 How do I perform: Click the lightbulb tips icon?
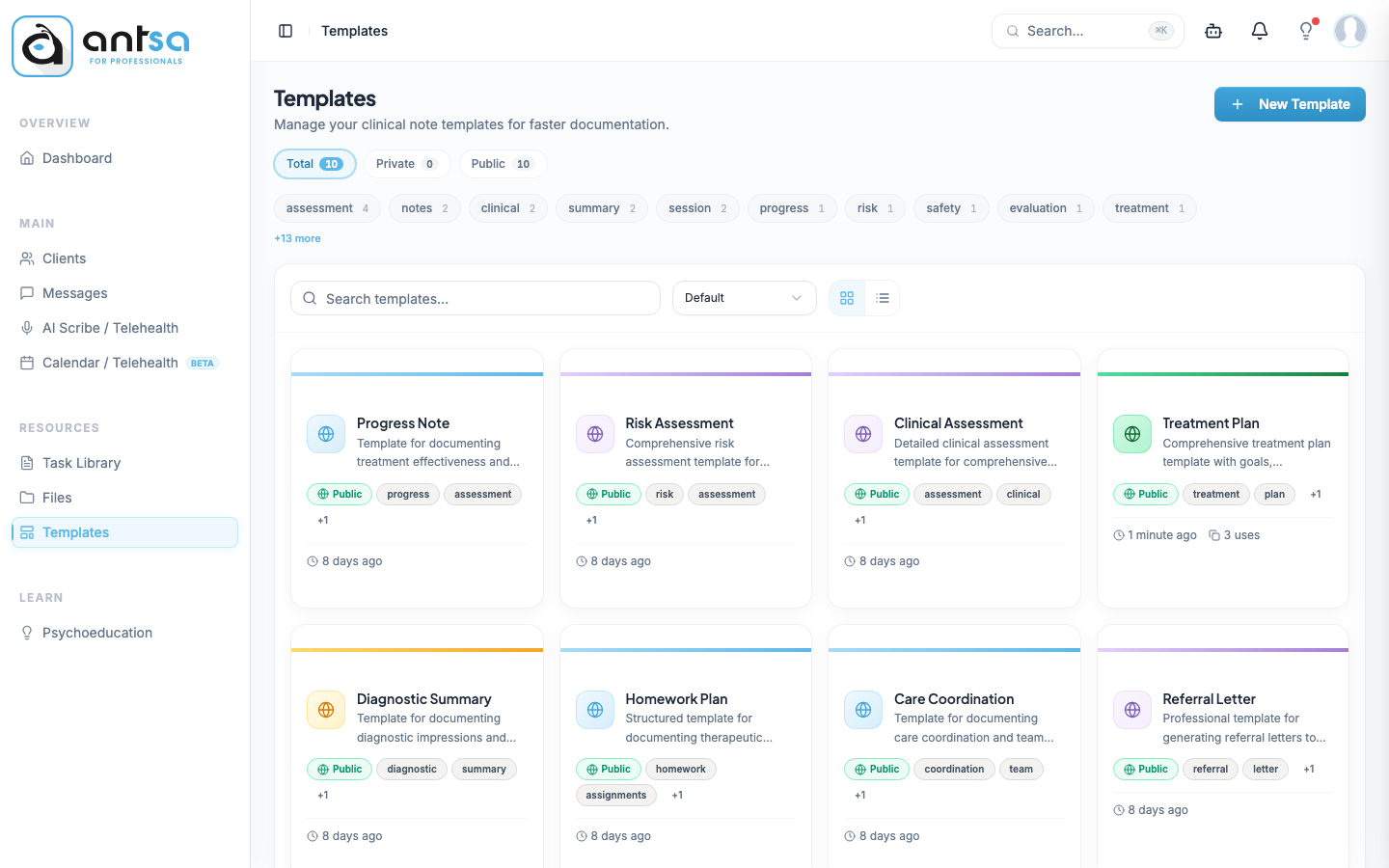point(1306,31)
